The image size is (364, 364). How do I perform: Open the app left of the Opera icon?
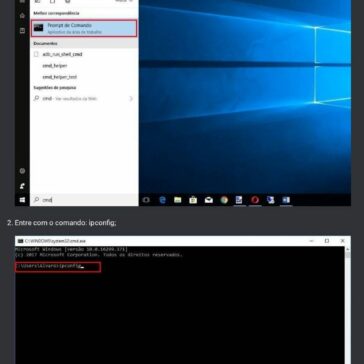coord(239,200)
